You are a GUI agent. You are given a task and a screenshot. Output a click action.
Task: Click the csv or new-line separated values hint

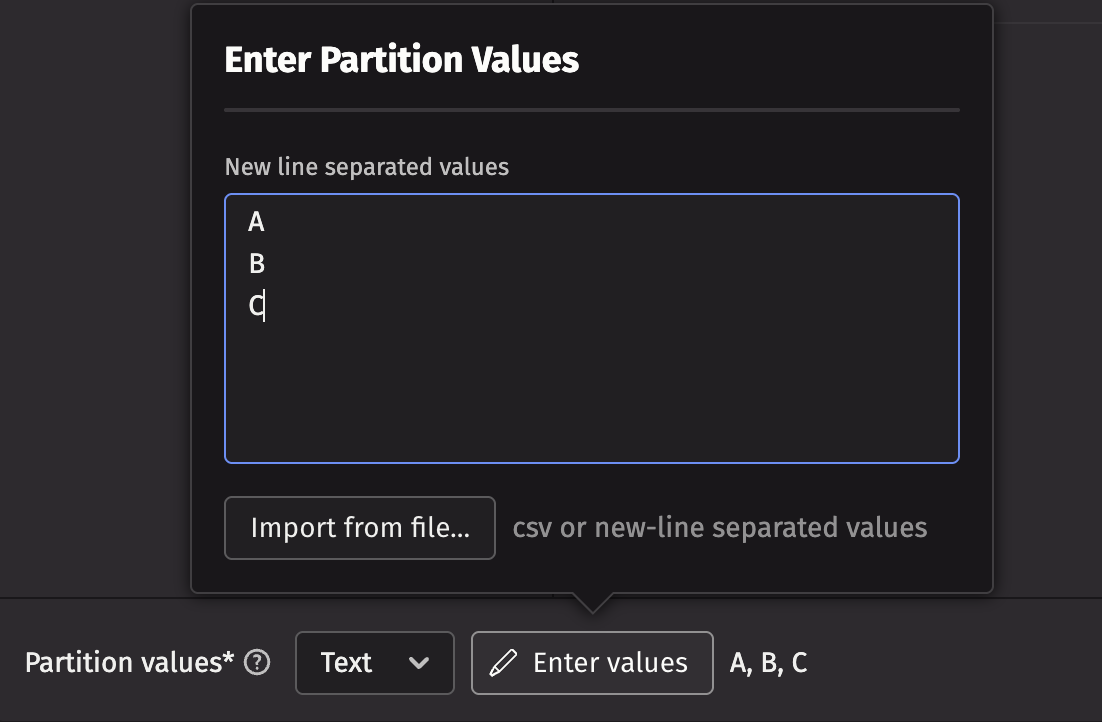719,528
